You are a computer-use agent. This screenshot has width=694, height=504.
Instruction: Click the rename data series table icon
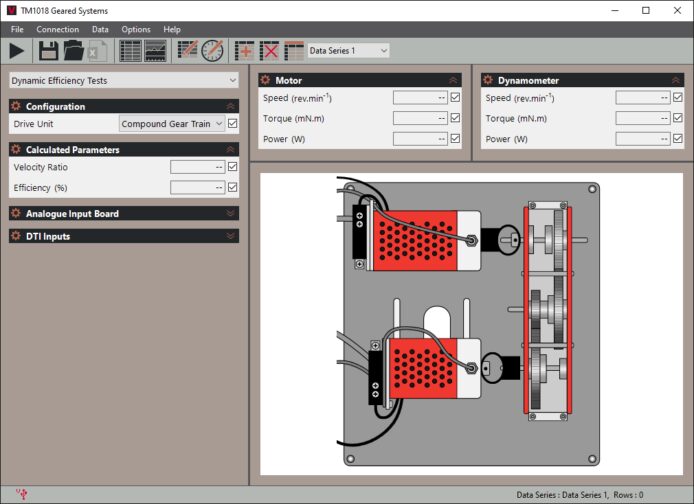pos(294,51)
